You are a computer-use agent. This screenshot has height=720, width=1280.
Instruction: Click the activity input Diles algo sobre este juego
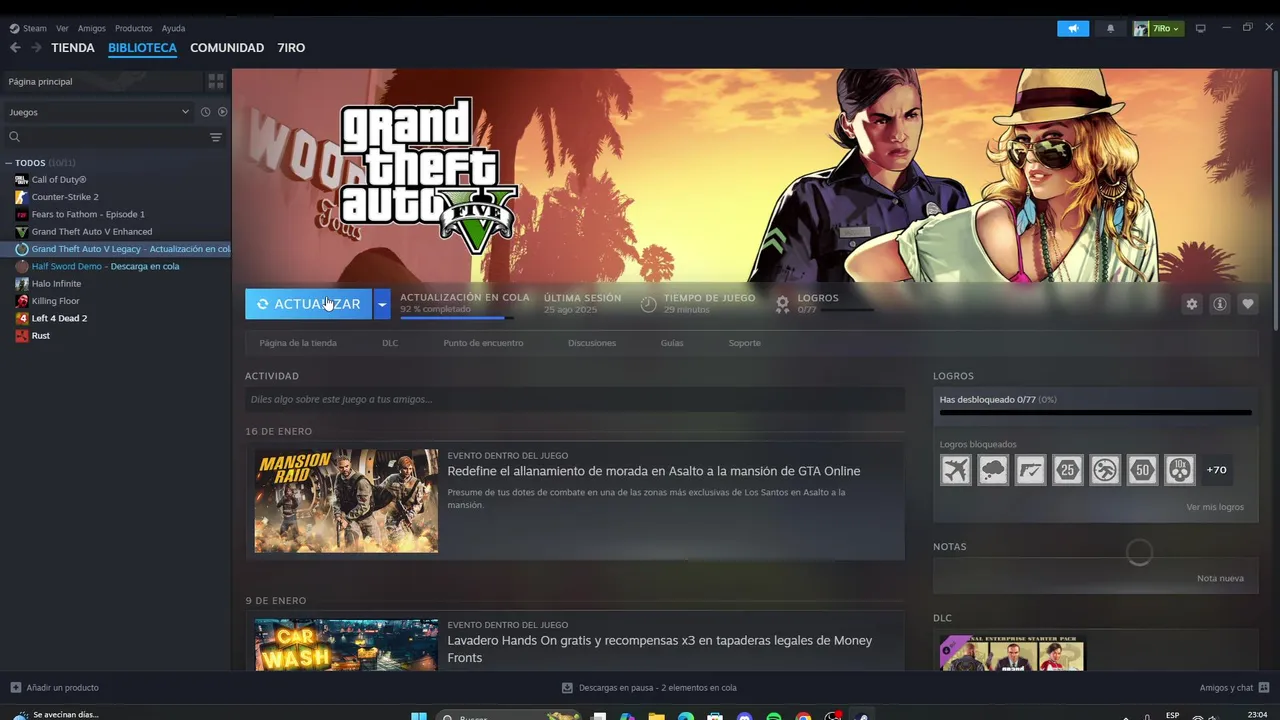click(x=575, y=399)
